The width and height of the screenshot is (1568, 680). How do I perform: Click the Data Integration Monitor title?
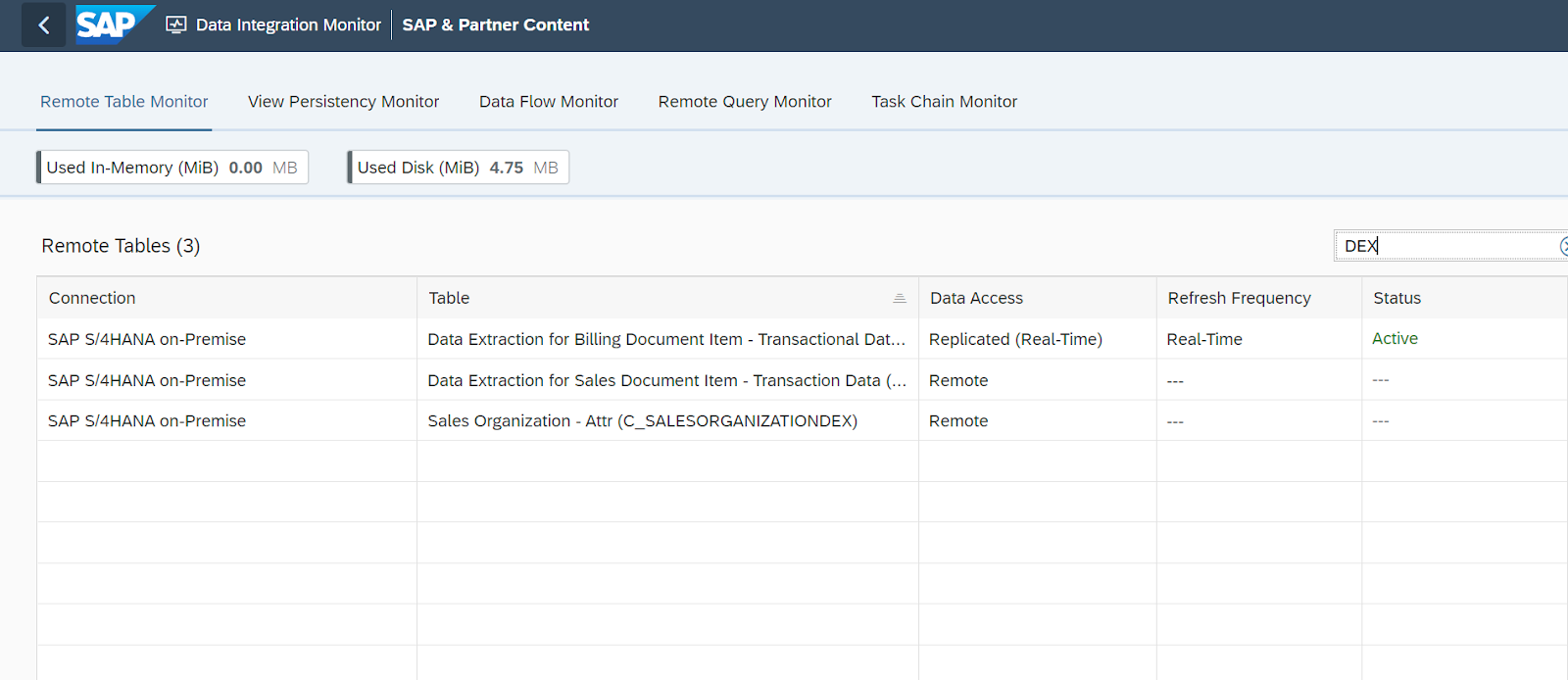(288, 25)
